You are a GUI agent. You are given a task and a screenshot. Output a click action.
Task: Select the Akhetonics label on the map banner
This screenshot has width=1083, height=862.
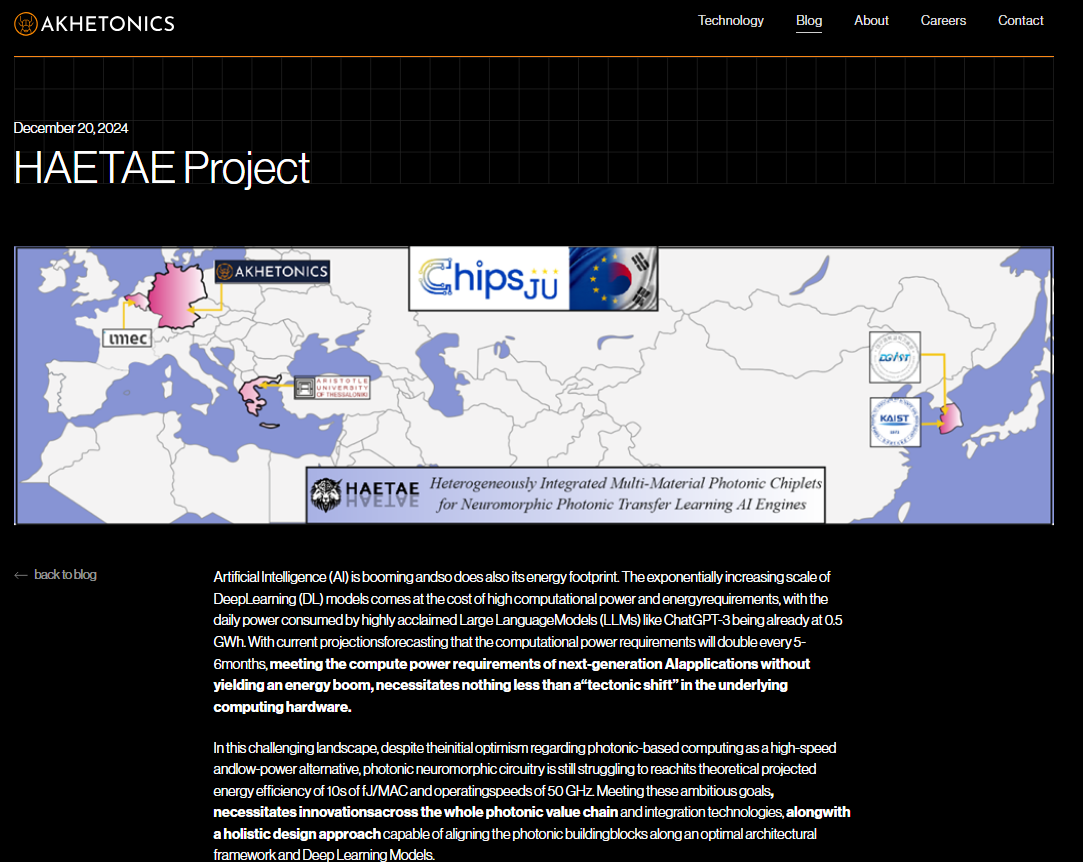(272, 272)
